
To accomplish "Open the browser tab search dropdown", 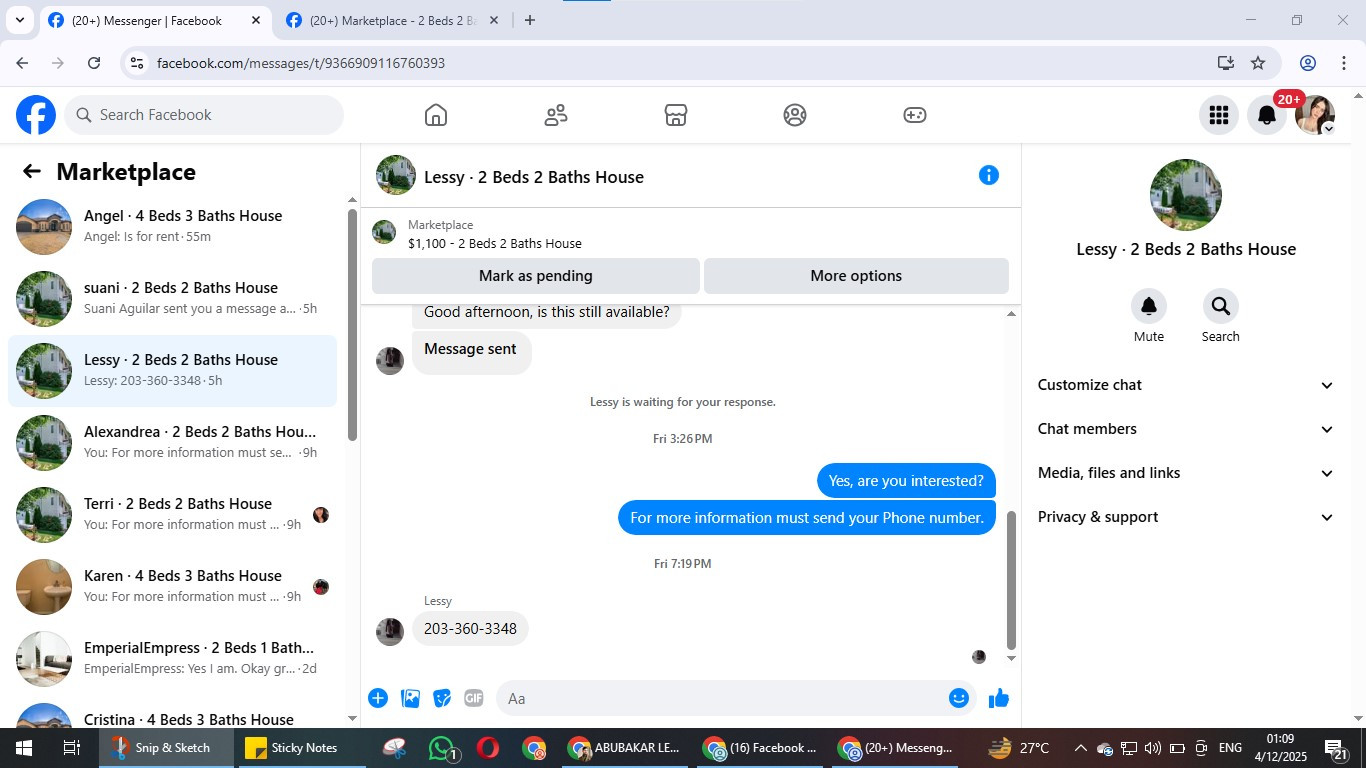I will tap(19, 20).
